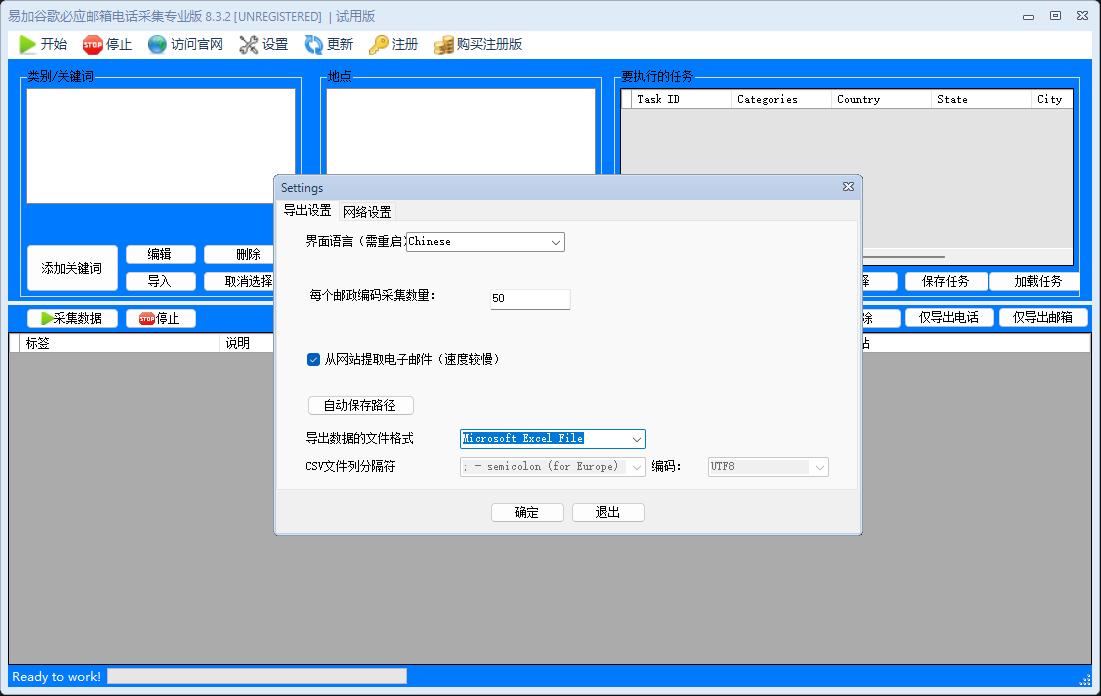Viewport: 1101px width, 696px height.
Task: Close the Settings dialog with X
Action: [848, 187]
